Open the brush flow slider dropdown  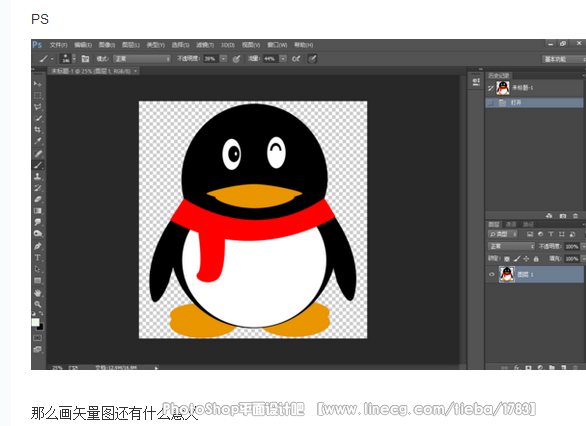tap(283, 59)
